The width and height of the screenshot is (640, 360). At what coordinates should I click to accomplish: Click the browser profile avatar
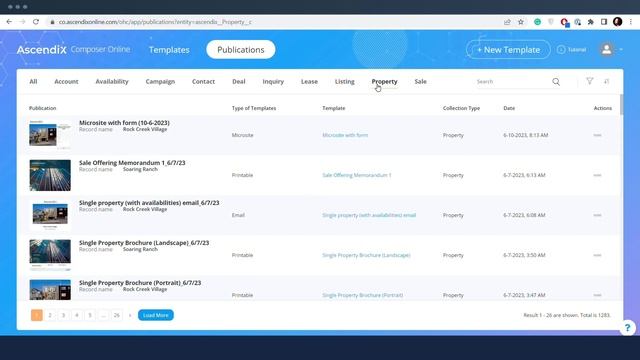point(618,22)
